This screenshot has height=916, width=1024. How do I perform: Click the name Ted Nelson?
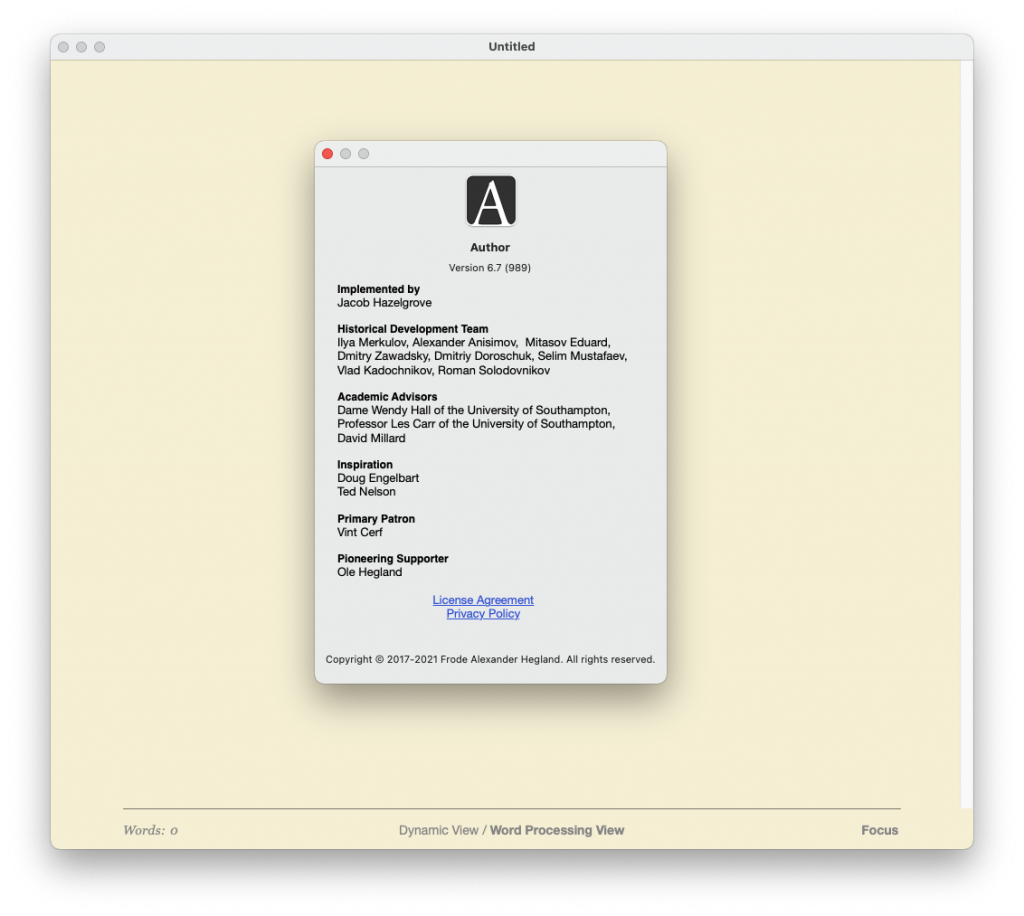(x=366, y=492)
